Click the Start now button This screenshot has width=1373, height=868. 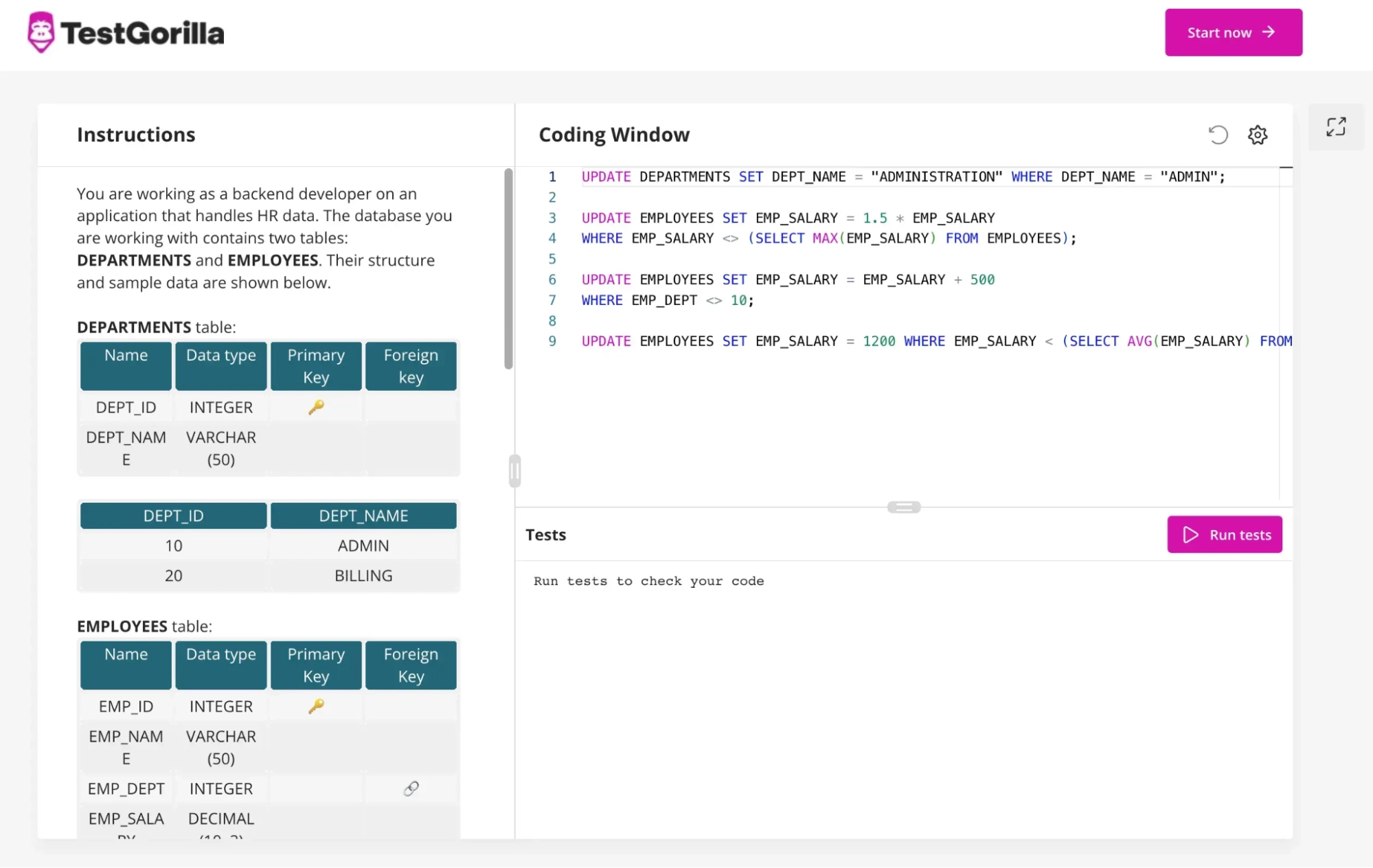[x=1233, y=32]
